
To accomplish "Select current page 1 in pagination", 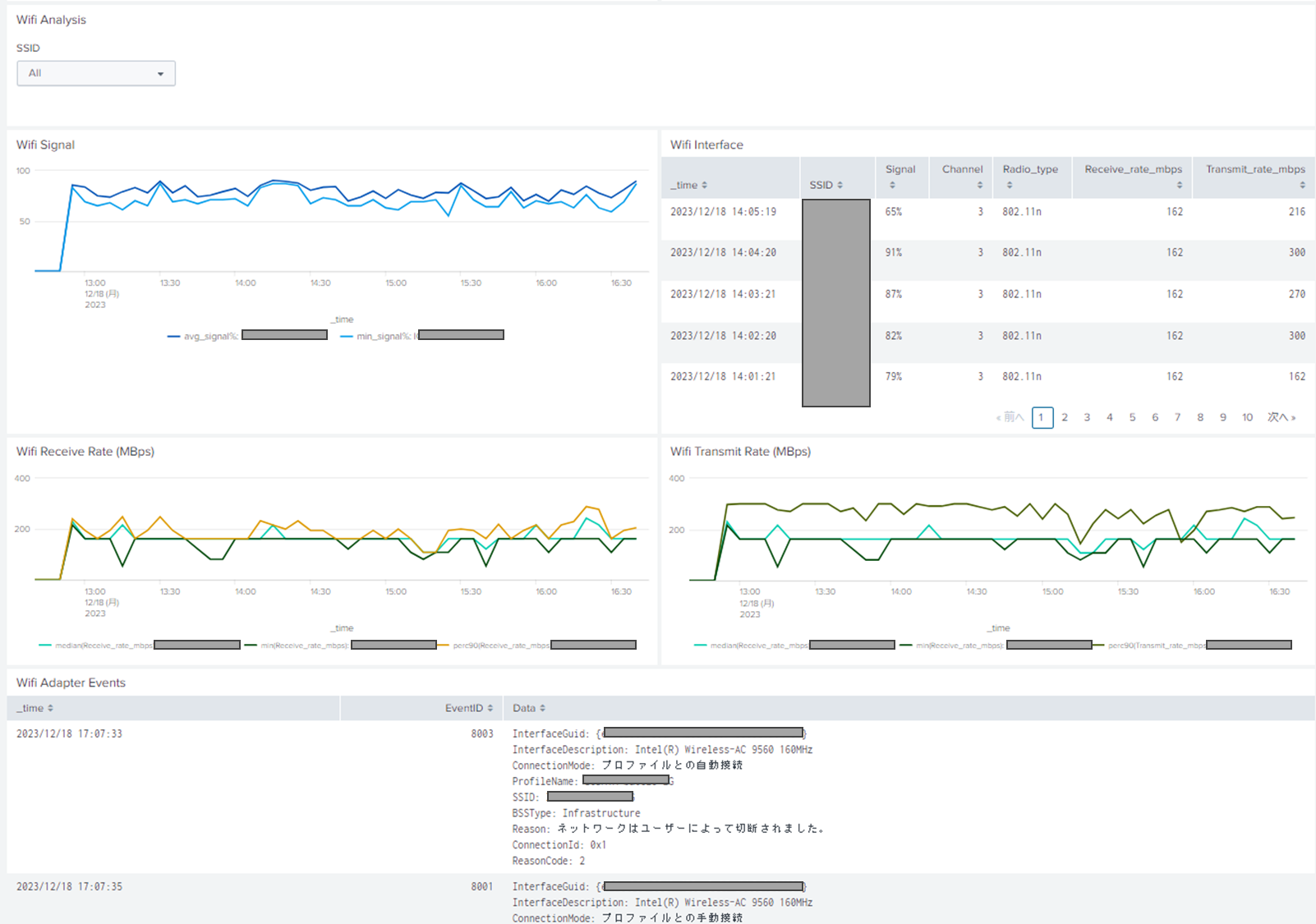I will tap(1042, 417).
